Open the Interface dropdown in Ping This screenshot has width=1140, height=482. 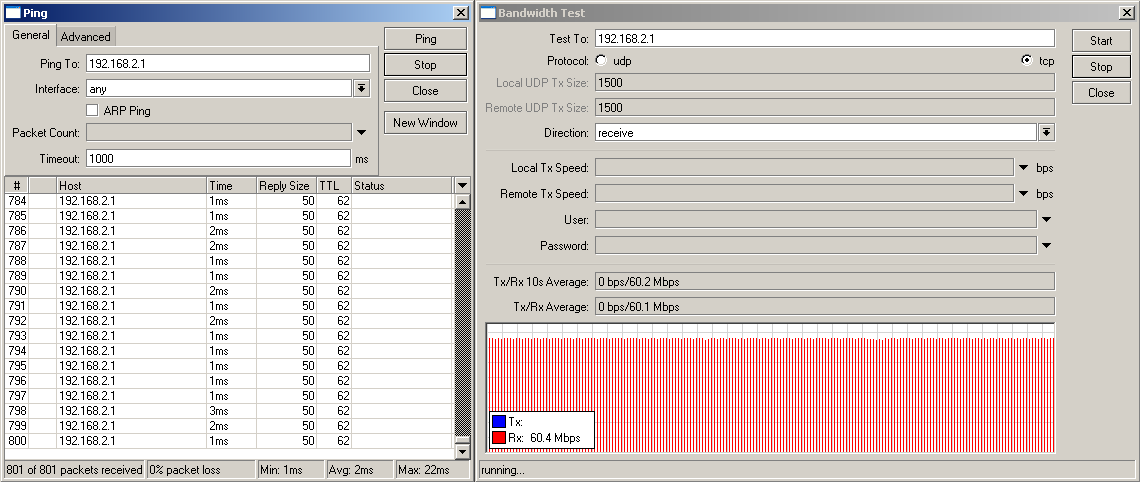pyautogui.click(x=361, y=89)
